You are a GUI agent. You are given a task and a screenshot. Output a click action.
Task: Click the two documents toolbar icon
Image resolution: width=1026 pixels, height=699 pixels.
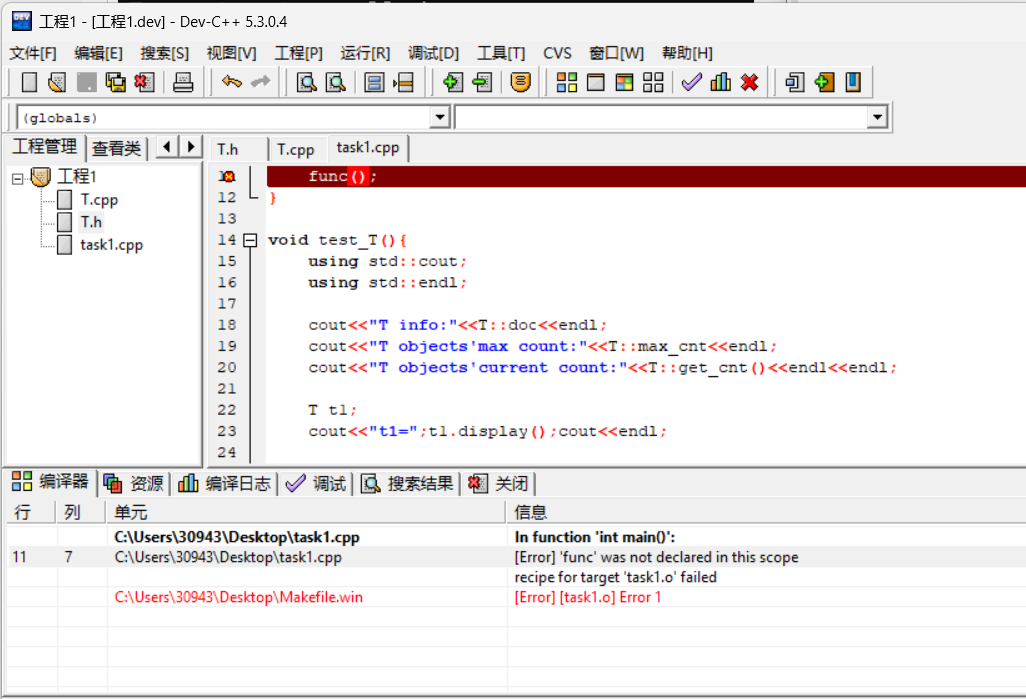tap(795, 82)
